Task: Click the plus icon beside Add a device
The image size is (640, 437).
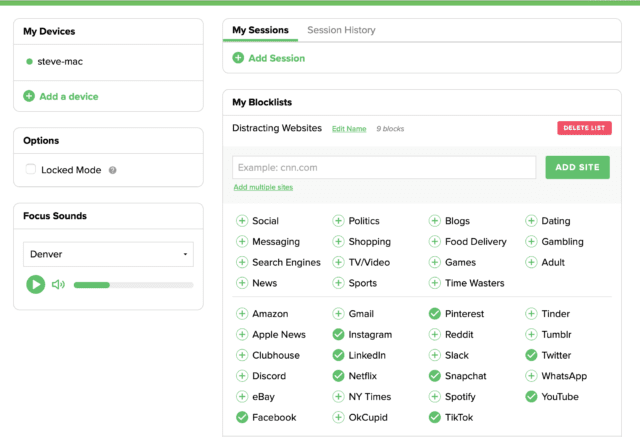Action: [29, 96]
